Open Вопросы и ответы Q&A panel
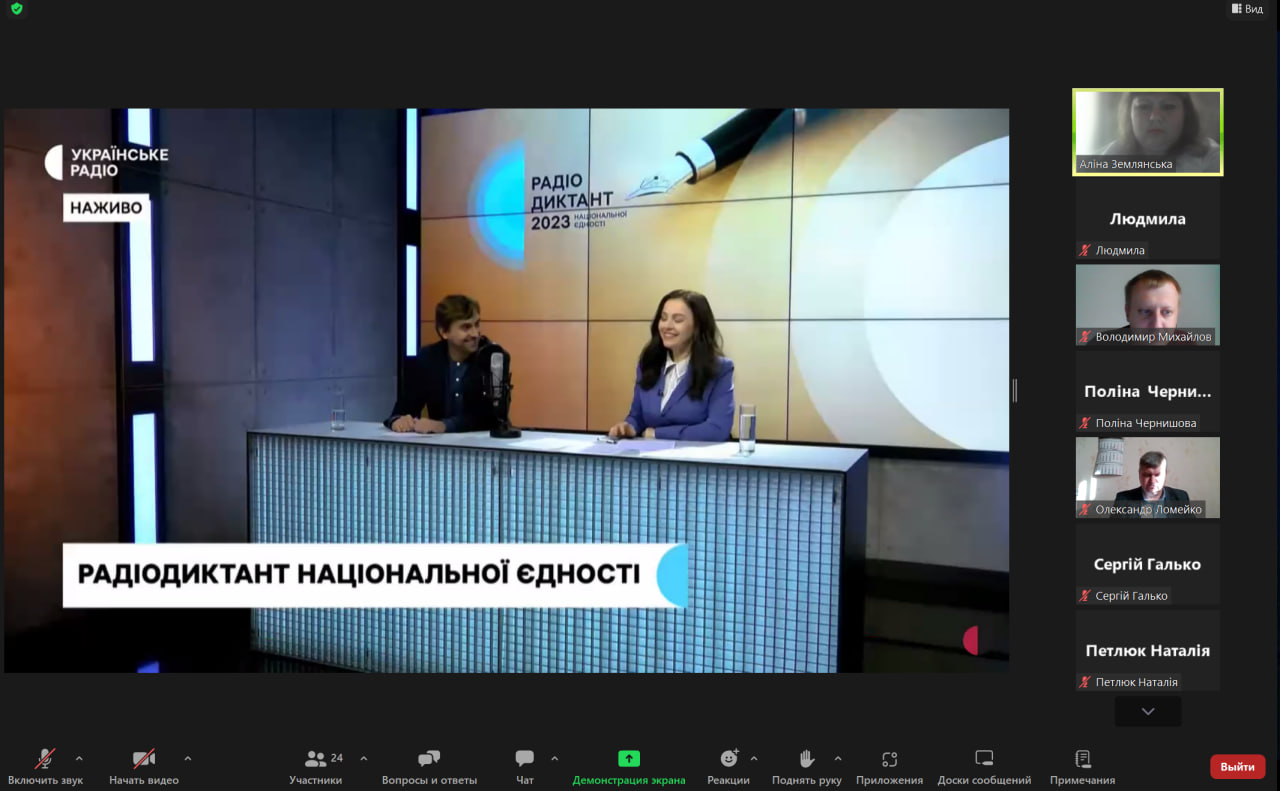The width and height of the screenshot is (1280, 791). (x=429, y=766)
